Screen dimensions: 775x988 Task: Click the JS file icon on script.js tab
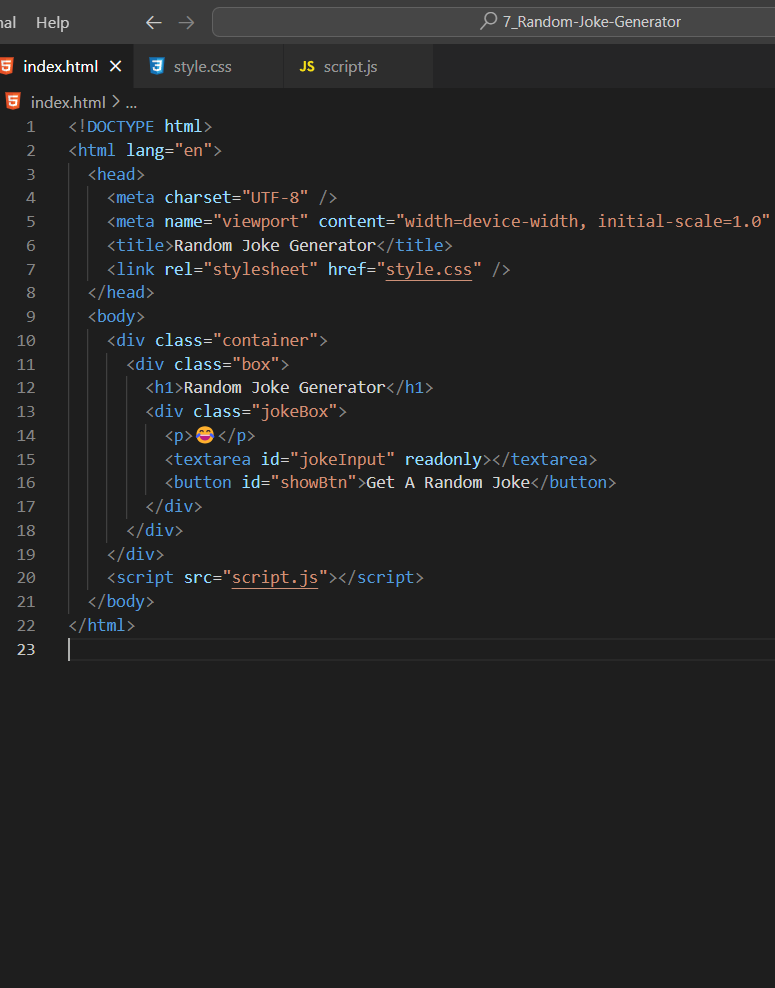coord(307,66)
